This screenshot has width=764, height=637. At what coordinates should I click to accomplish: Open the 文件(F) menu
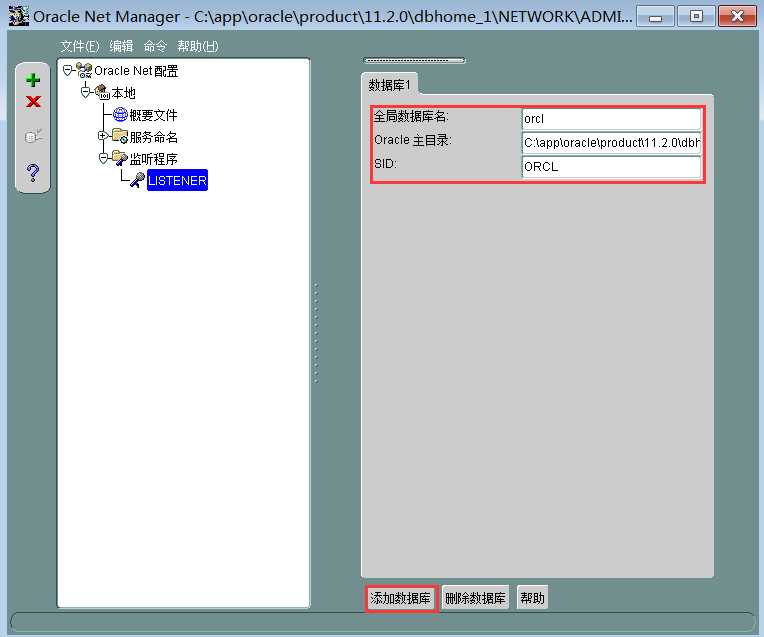pos(79,46)
